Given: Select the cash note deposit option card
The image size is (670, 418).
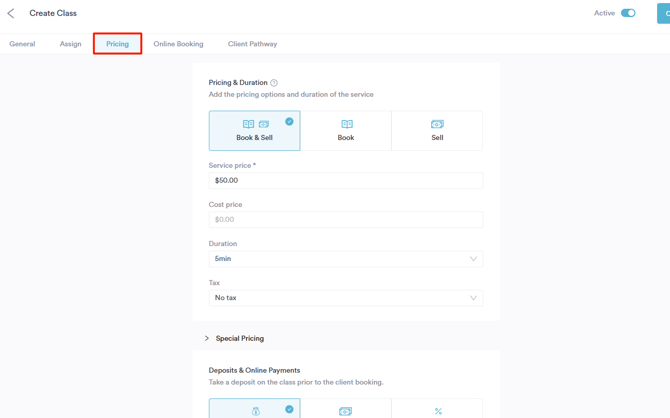Looking at the screenshot, I should pos(346,409).
